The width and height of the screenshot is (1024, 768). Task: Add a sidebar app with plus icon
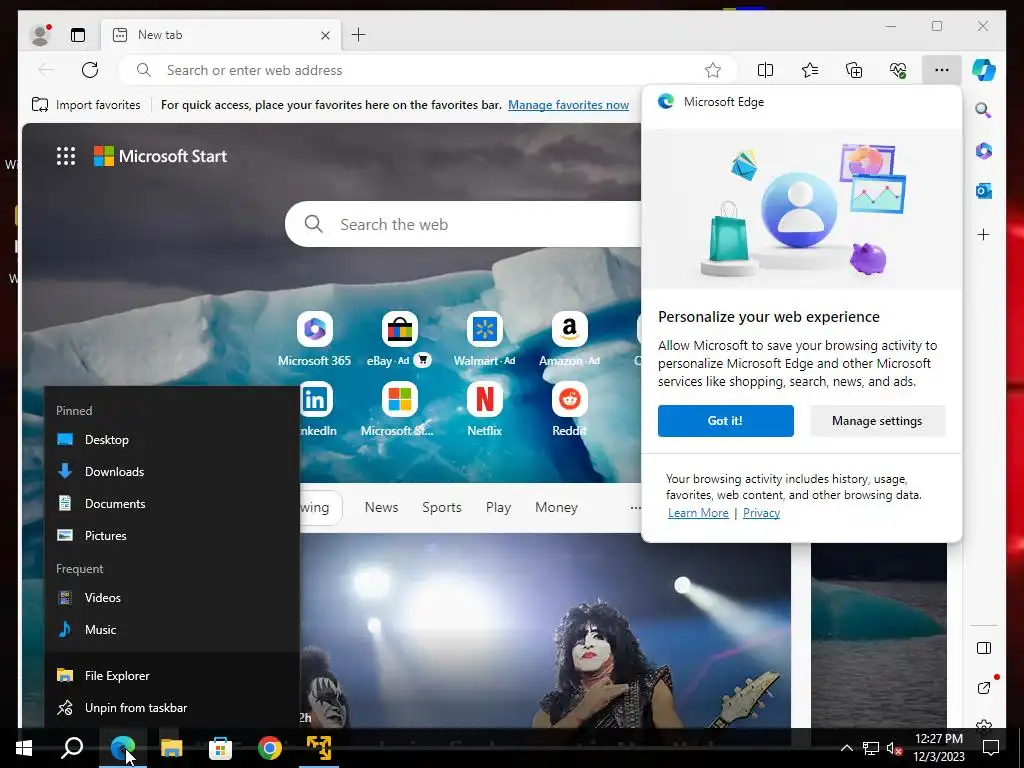coord(984,234)
